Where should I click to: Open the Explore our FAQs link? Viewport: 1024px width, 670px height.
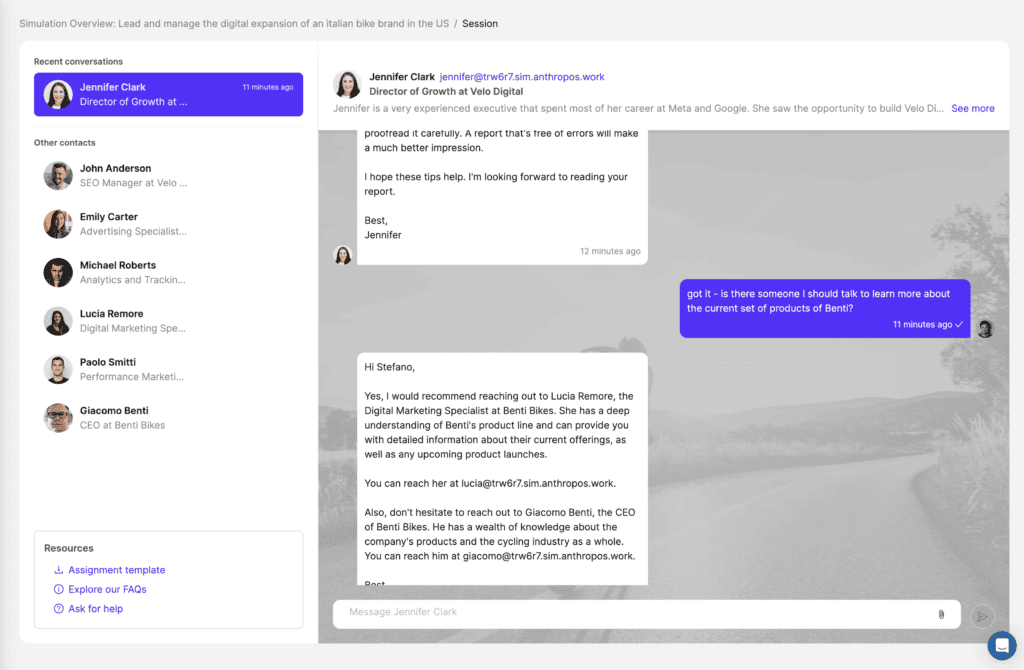(107, 590)
